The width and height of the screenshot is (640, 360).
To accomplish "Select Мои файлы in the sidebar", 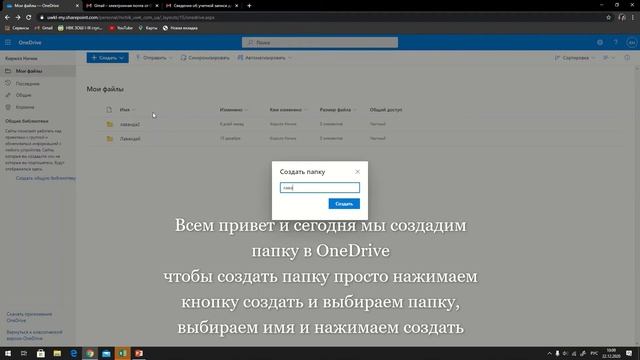I will [x=38, y=71].
